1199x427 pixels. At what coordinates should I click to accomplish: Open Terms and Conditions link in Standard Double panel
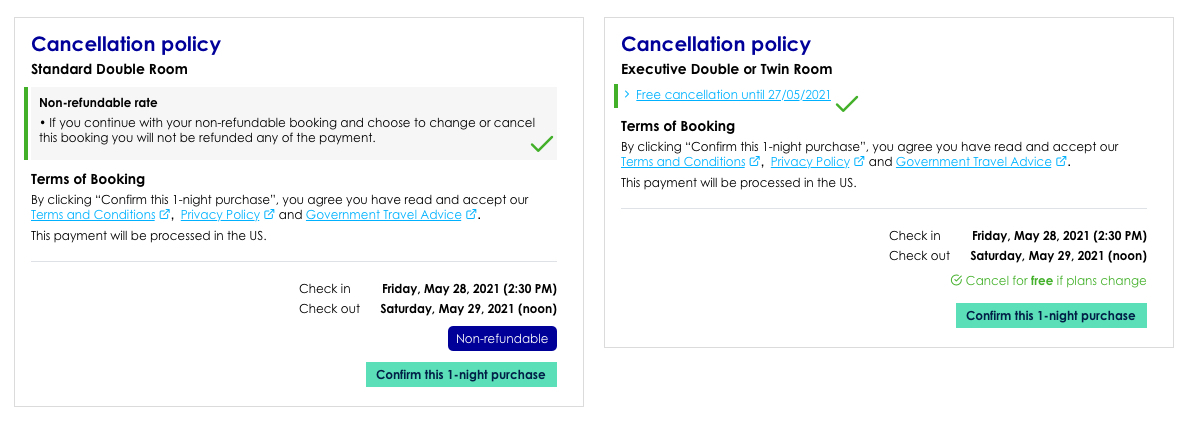(x=93, y=215)
